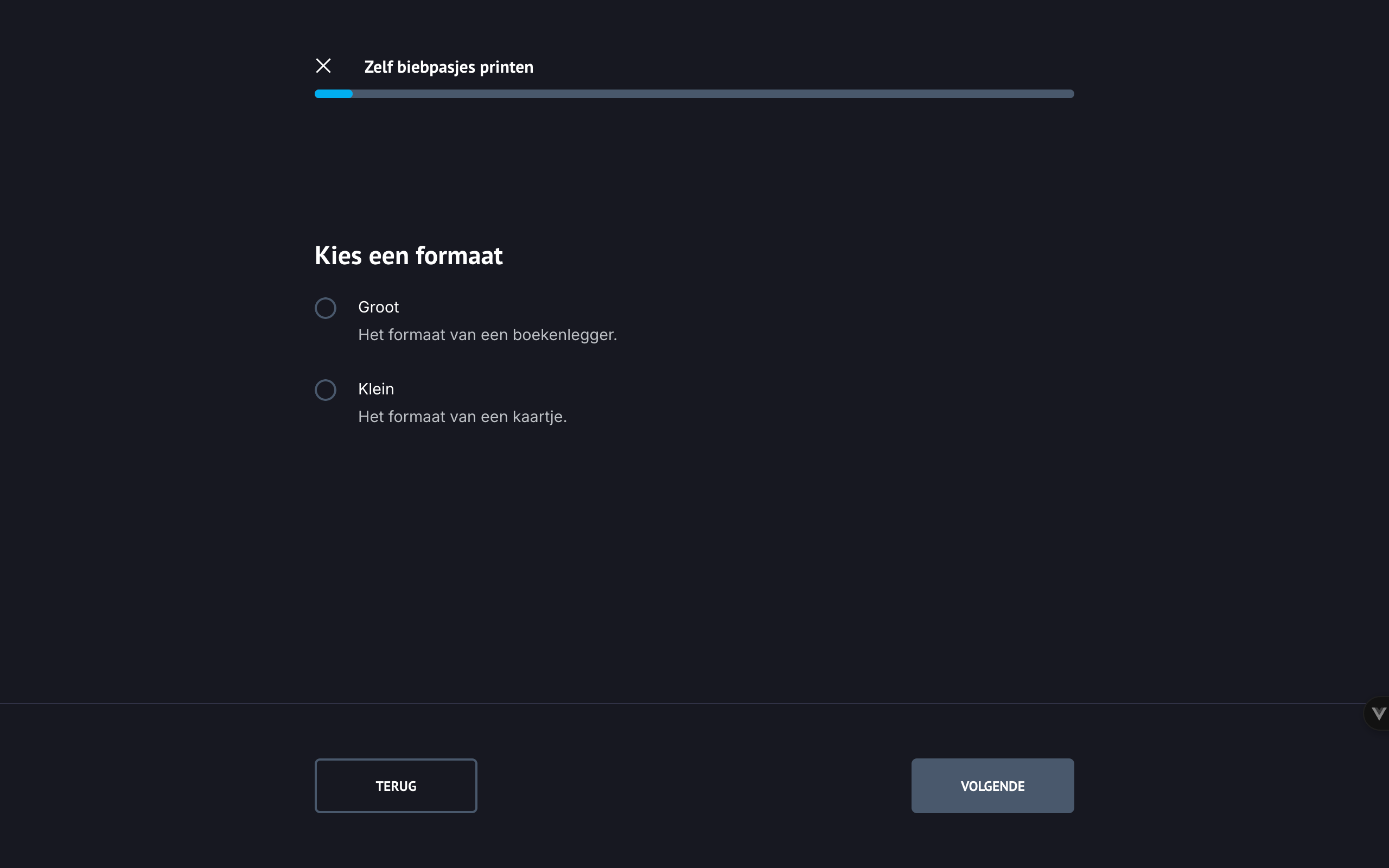This screenshot has height=868, width=1389.
Task: Click the word 'Zelf' in the title
Action: [x=378, y=67]
